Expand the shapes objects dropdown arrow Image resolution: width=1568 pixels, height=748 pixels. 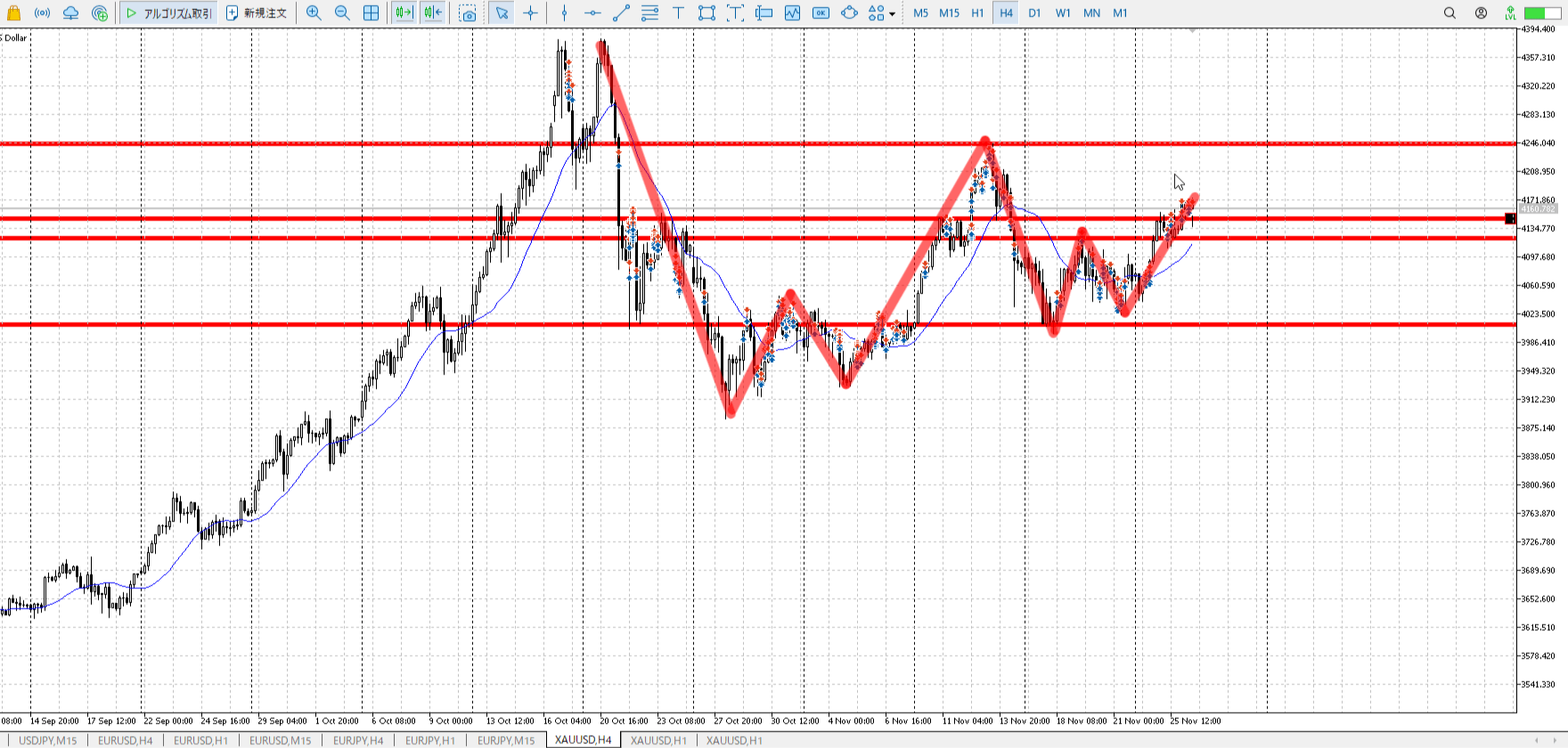point(892,13)
